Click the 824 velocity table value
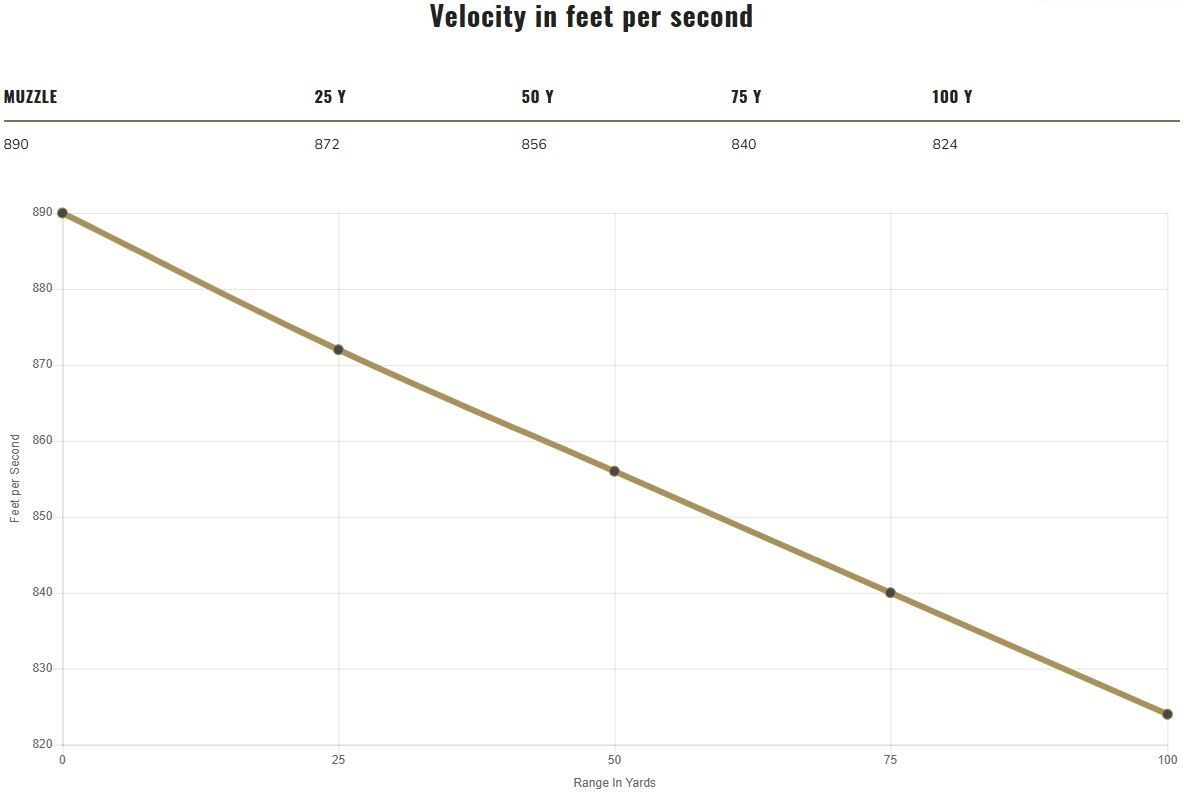The width and height of the screenshot is (1184, 792). pos(945,144)
